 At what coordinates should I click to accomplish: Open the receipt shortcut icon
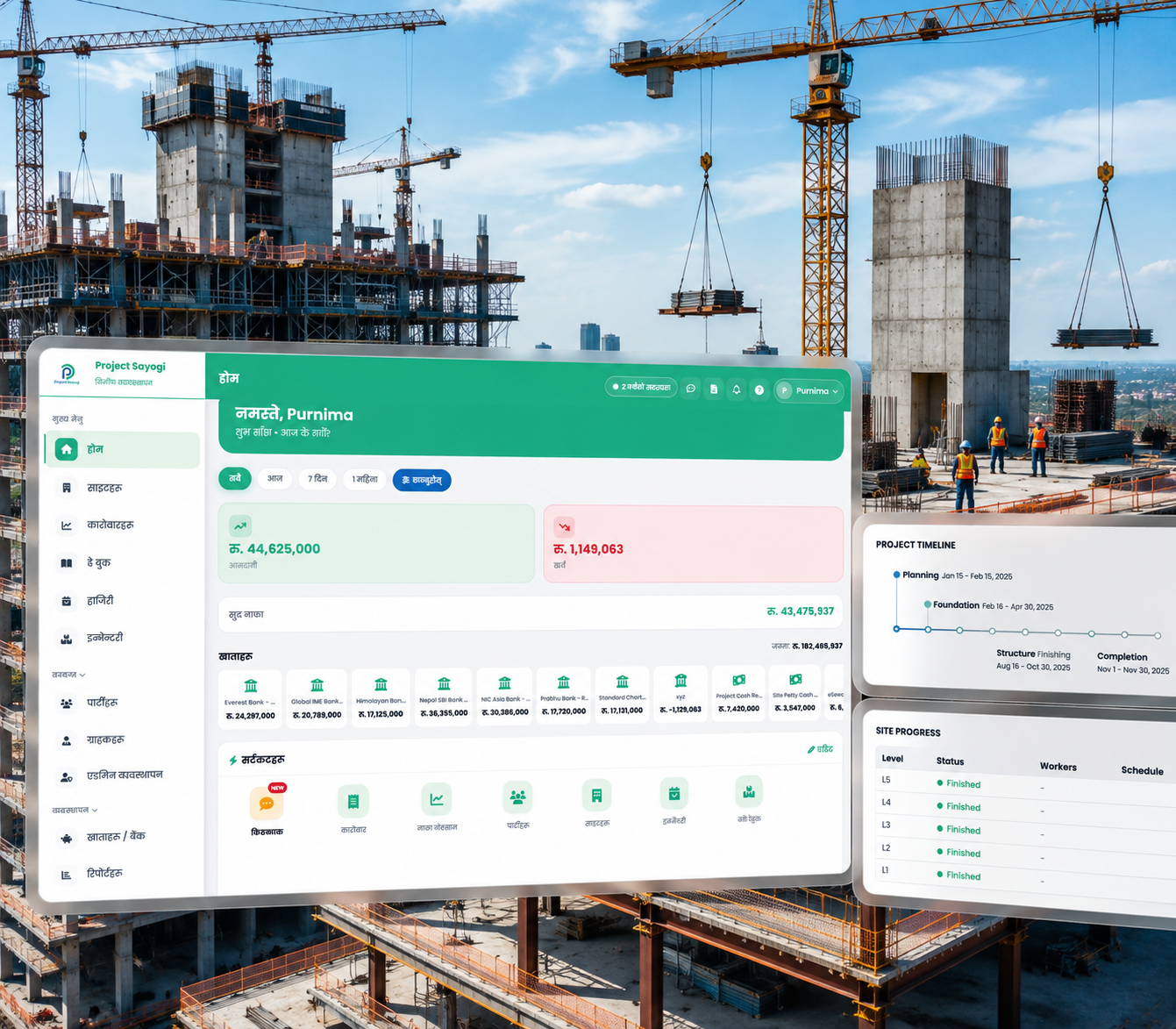353,801
